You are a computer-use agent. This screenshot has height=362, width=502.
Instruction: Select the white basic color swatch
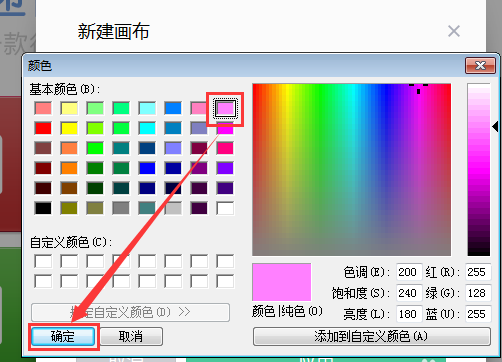[225, 208]
